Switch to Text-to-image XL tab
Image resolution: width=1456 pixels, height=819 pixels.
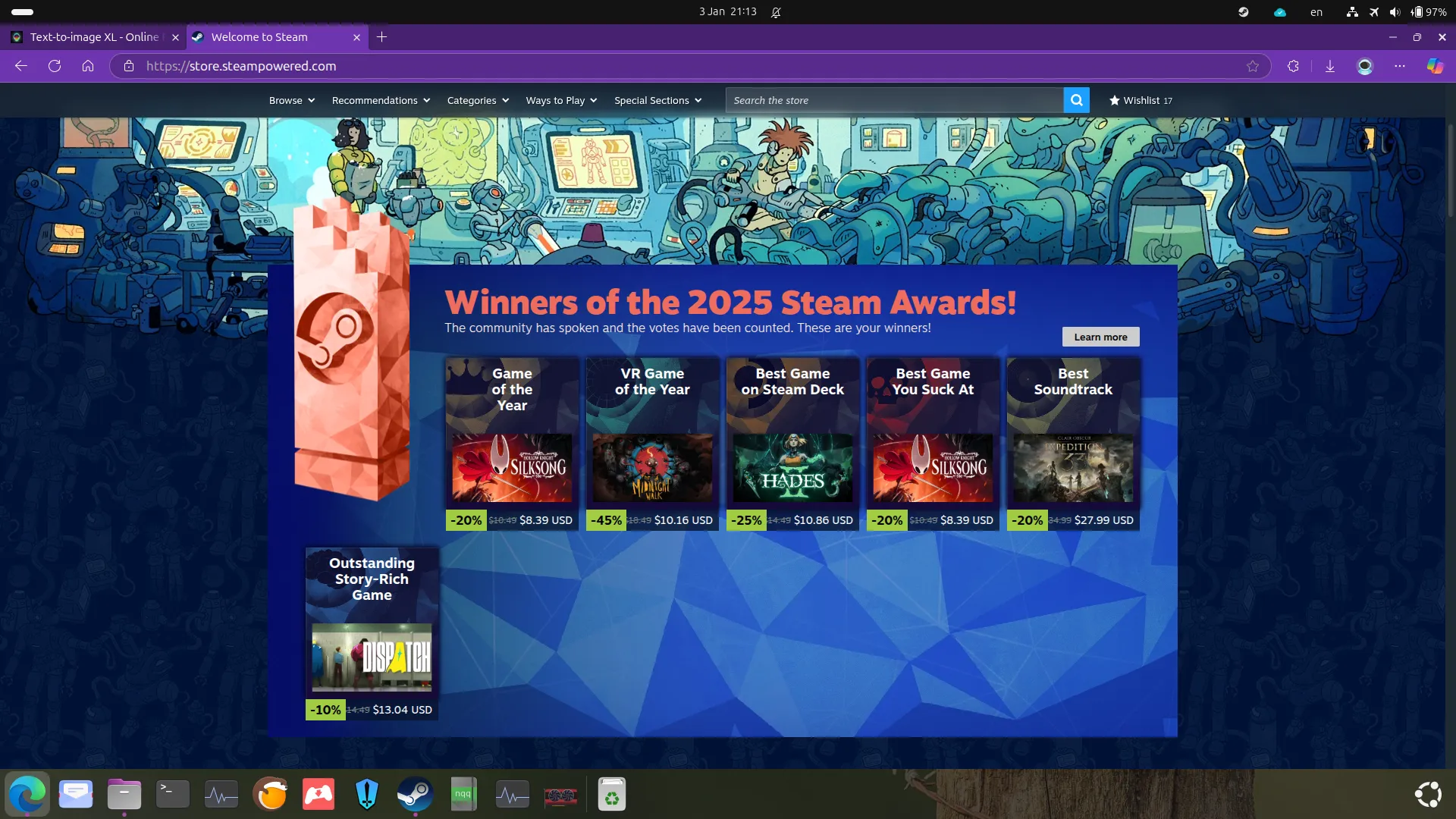click(94, 36)
